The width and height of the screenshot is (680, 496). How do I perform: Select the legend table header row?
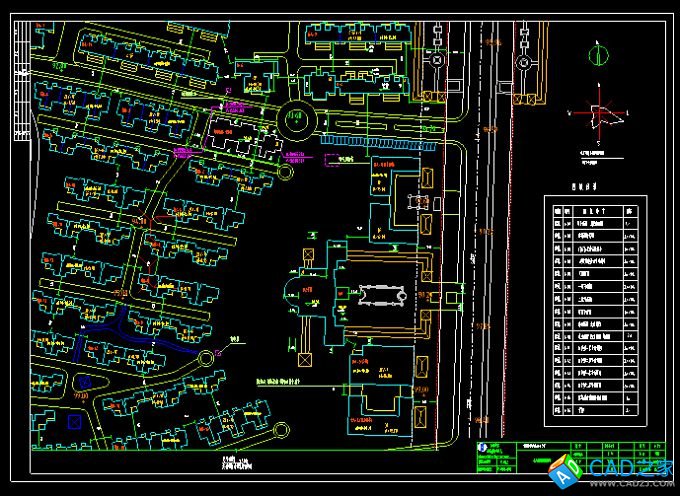click(594, 211)
